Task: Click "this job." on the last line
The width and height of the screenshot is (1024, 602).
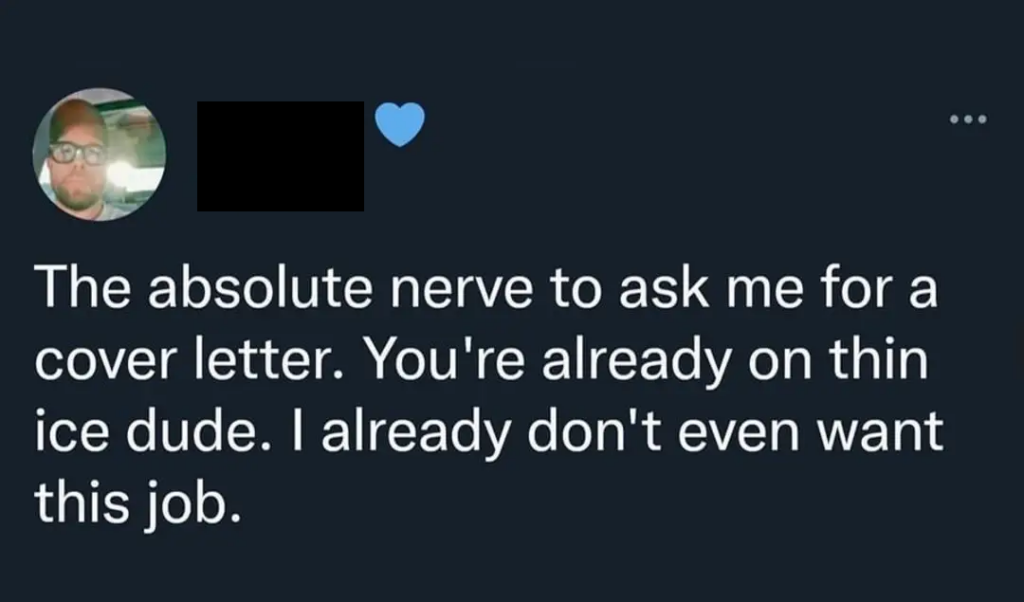Action: 138,503
